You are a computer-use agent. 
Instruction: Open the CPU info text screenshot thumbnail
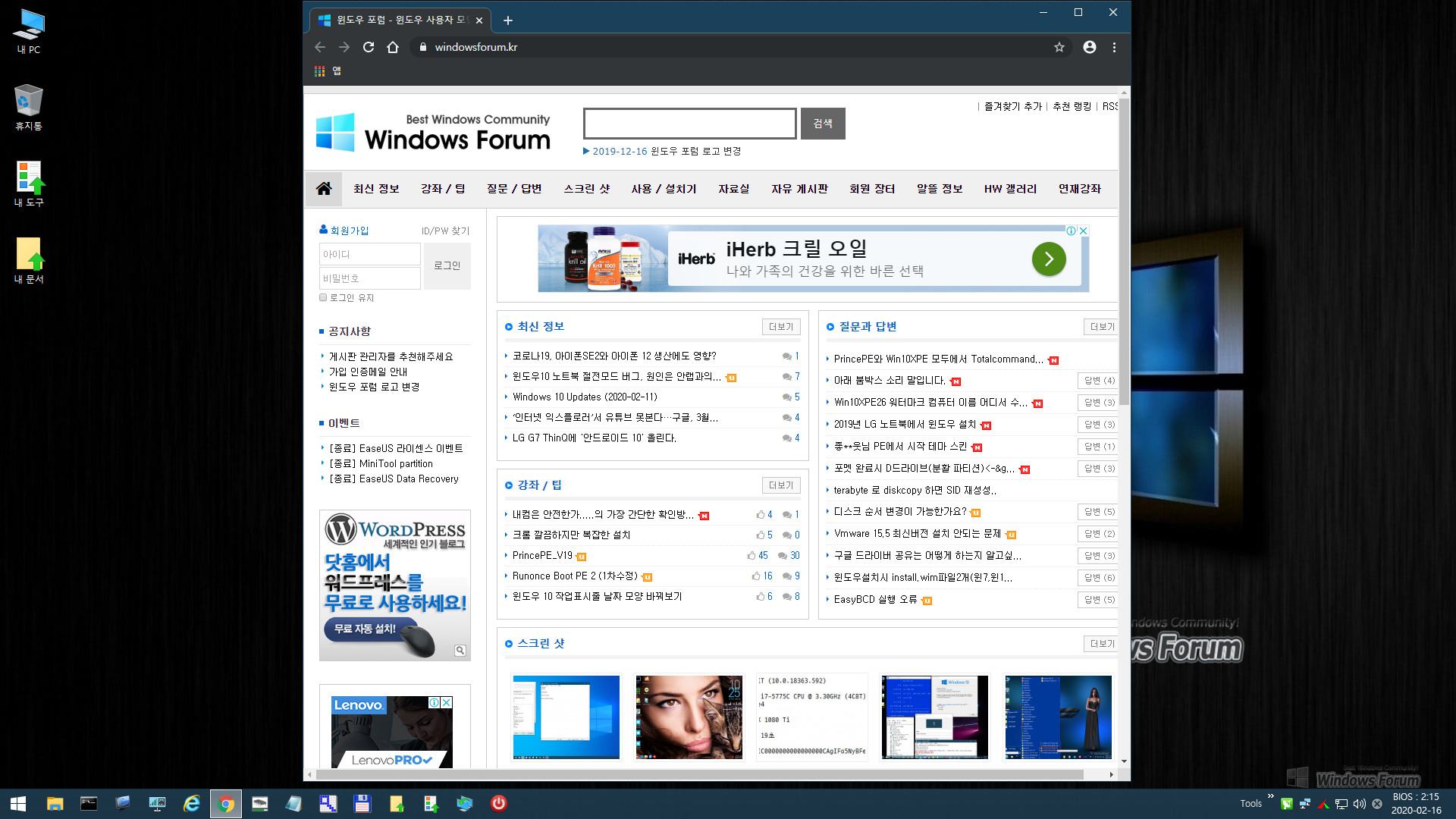pyautogui.click(x=812, y=717)
